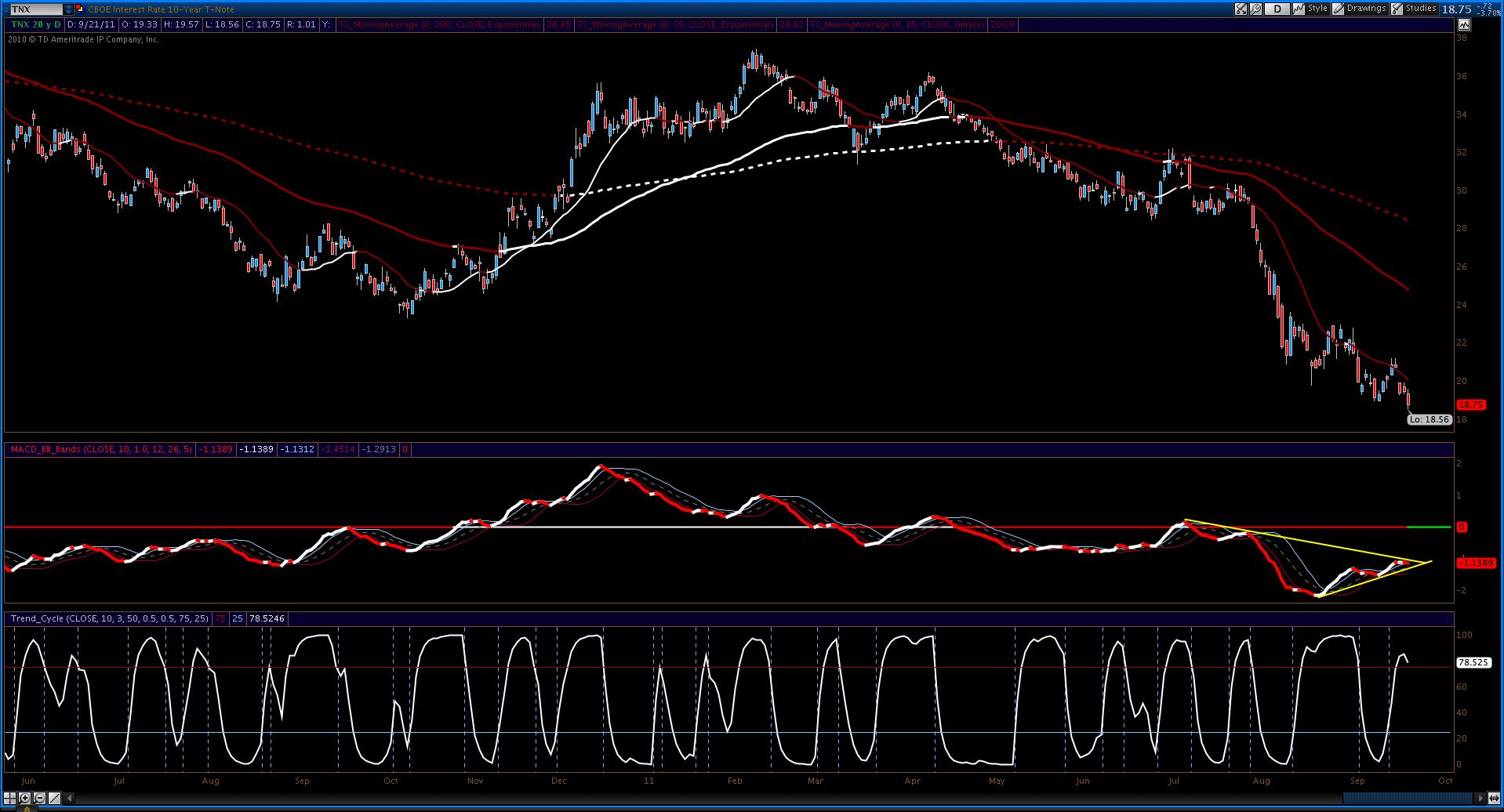Click the L: 18.56 low value
This screenshot has width=1504, height=812.
(221, 24)
